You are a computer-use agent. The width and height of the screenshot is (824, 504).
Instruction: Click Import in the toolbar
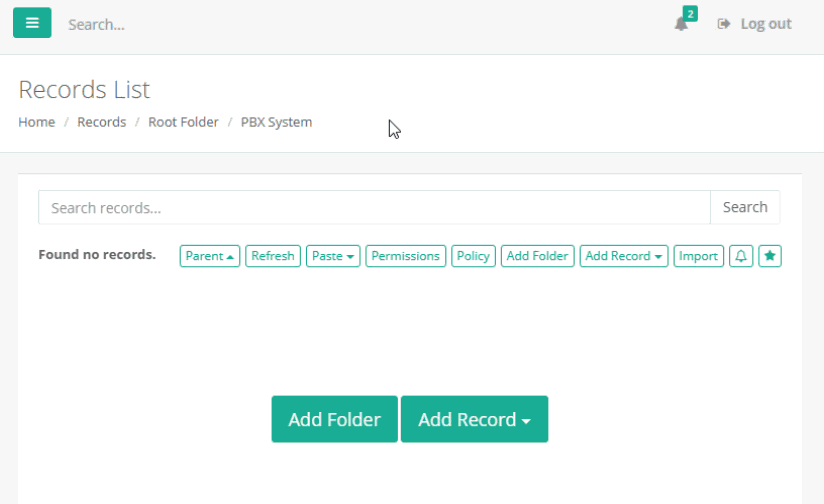click(x=698, y=256)
